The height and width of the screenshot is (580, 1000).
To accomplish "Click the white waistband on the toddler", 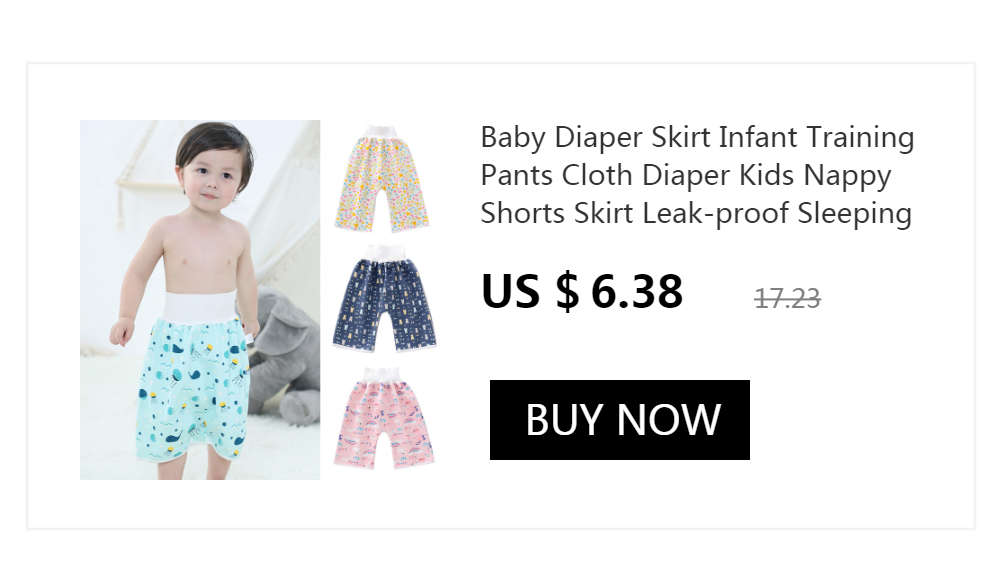I will (x=200, y=306).
